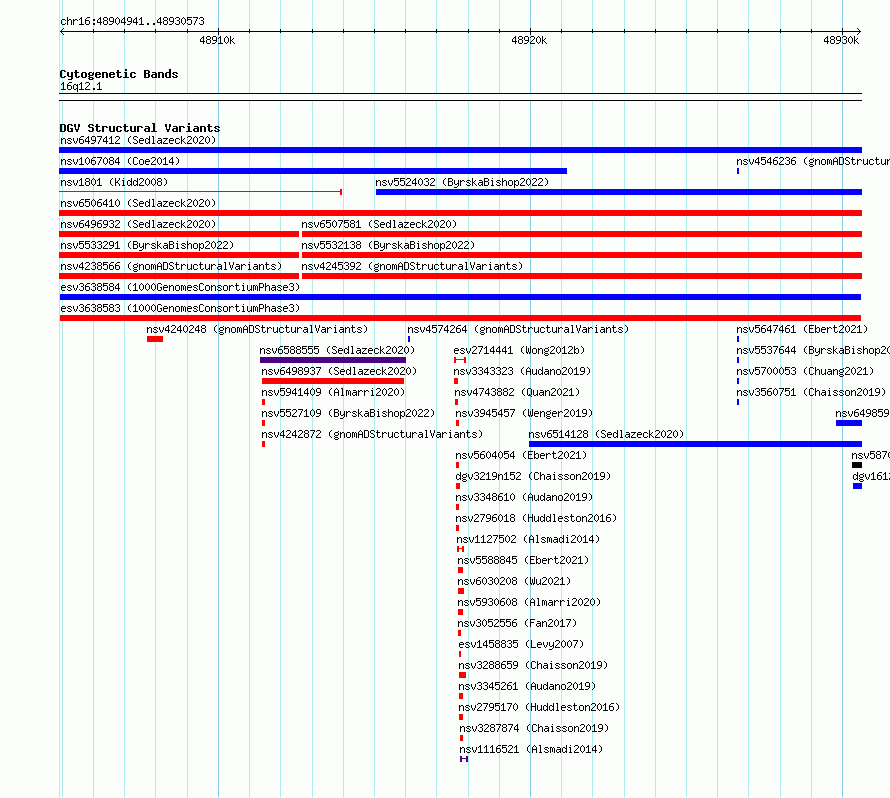The height and width of the screenshot is (798, 890).
Task: Open nsv5930608 (Almarri2020) variant
Action: (x=529, y=602)
